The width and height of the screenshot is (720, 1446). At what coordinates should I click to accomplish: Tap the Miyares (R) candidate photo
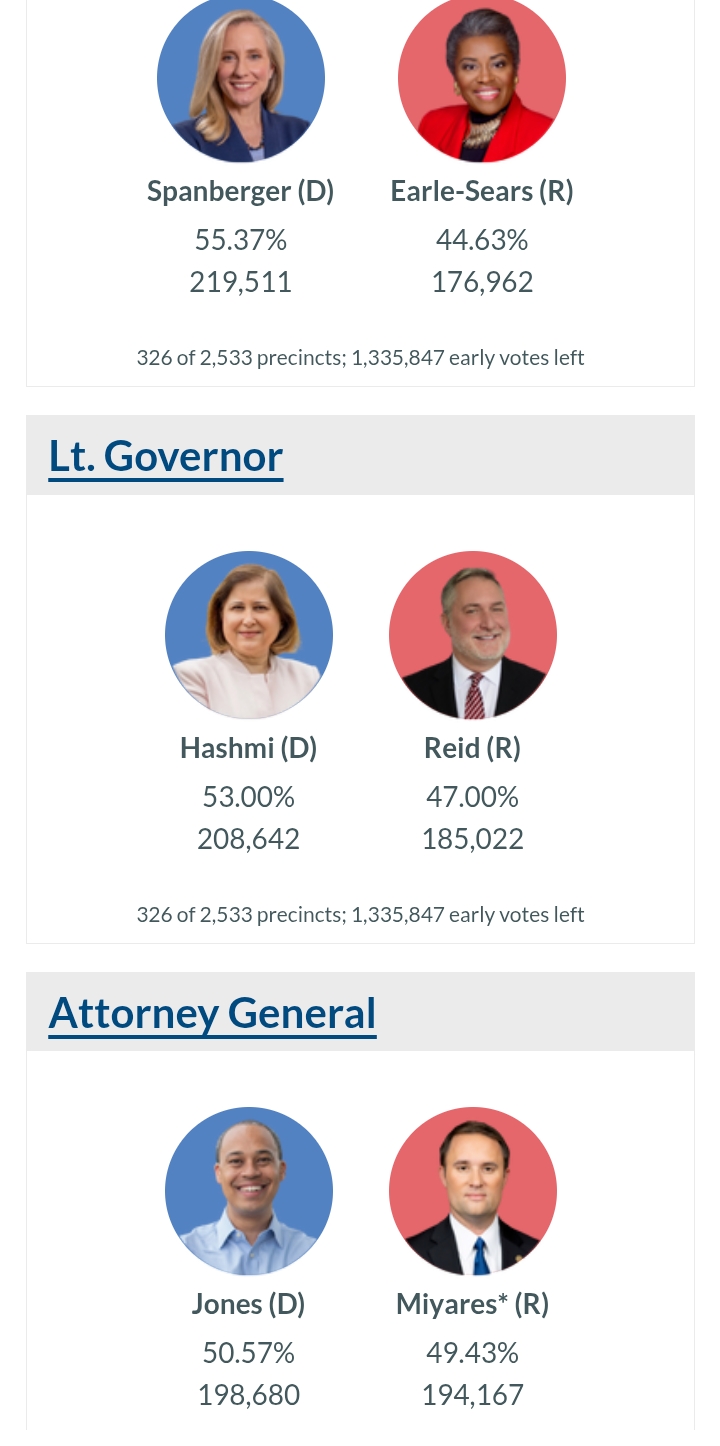coord(473,1191)
